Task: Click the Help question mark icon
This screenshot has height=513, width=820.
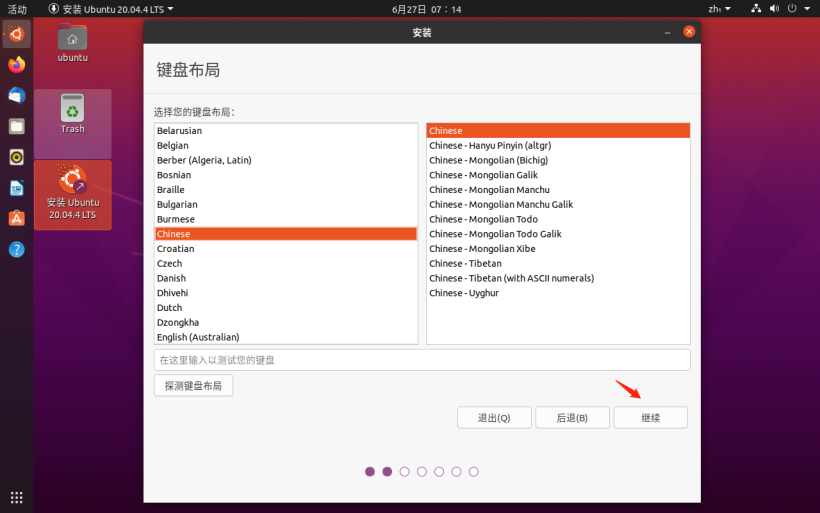Action: tap(16, 249)
